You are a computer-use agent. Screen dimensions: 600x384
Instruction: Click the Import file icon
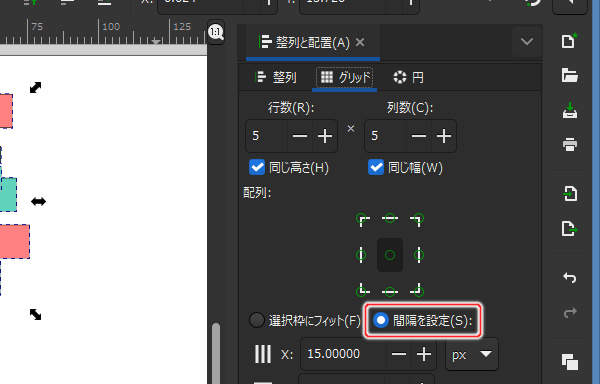[569, 194]
